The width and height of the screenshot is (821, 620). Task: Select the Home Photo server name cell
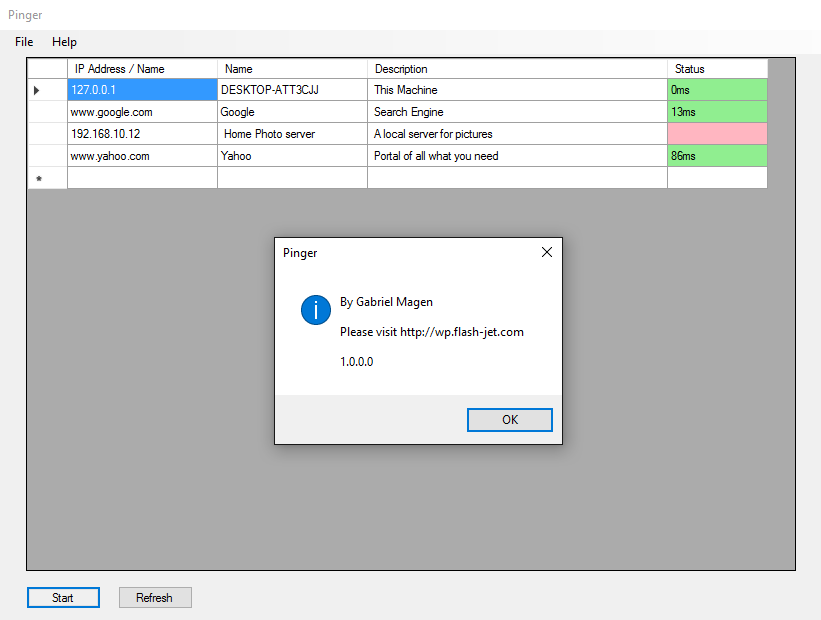point(292,134)
